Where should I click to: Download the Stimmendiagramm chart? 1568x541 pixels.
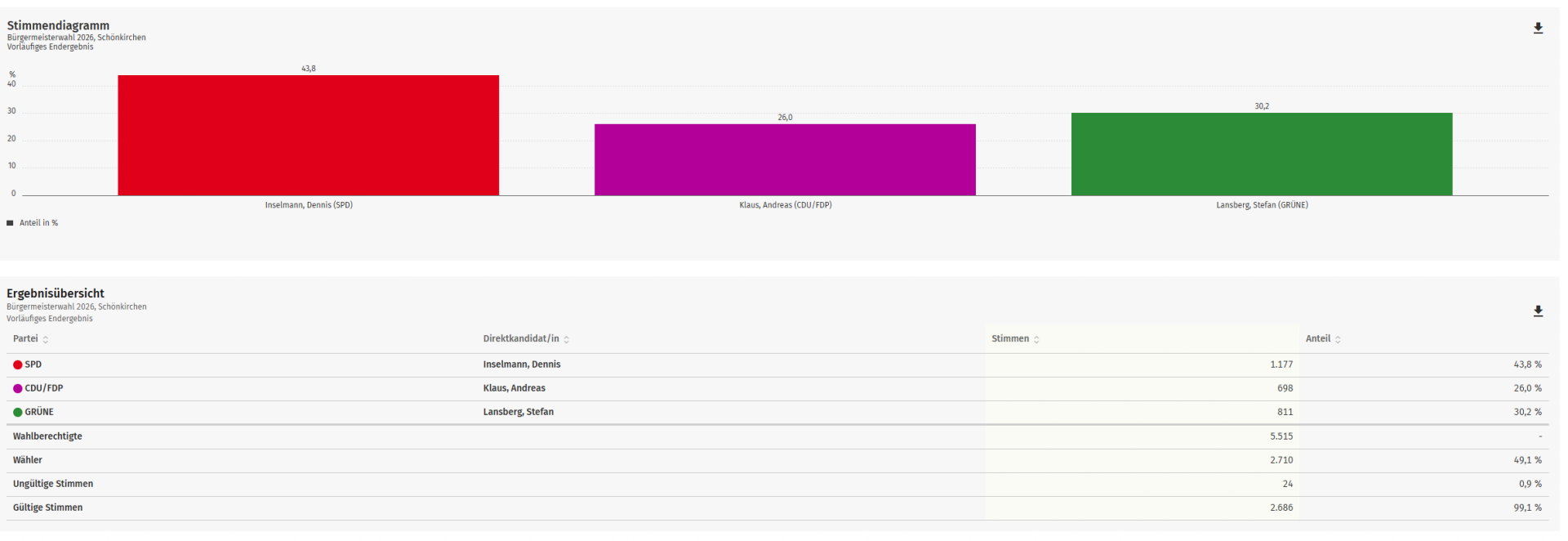point(1538,29)
